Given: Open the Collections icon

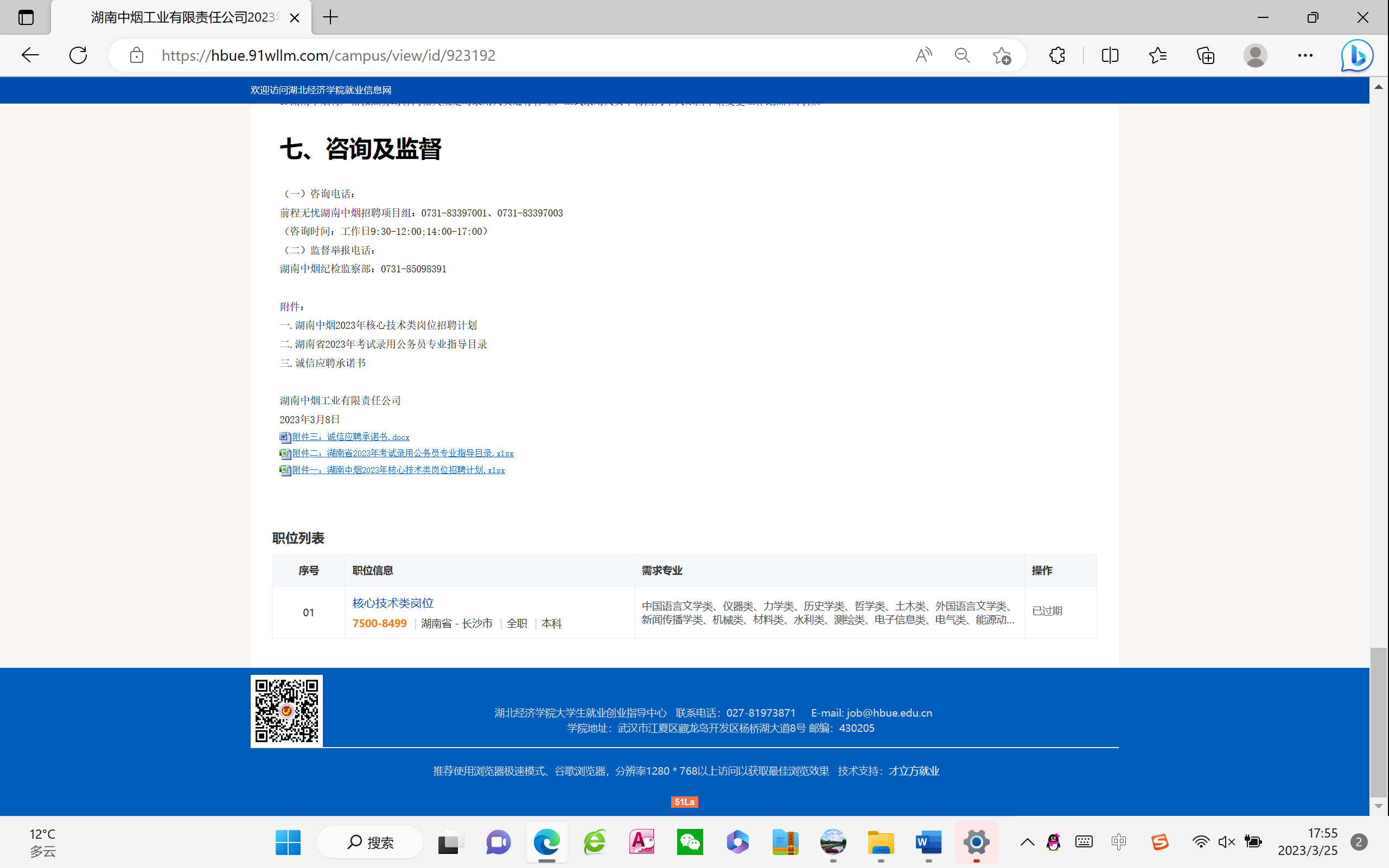Looking at the screenshot, I should pyautogui.click(x=1205, y=55).
